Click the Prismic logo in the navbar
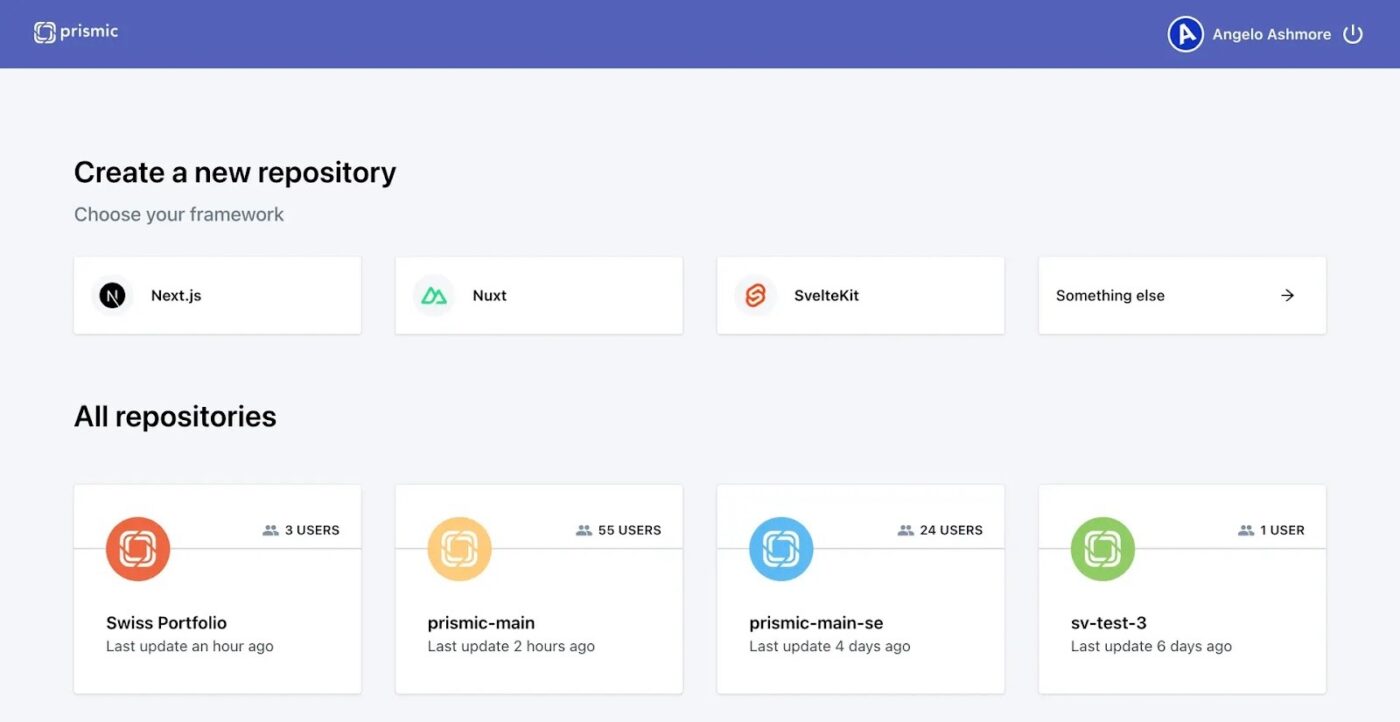The width and height of the screenshot is (1400, 722). (x=76, y=32)
